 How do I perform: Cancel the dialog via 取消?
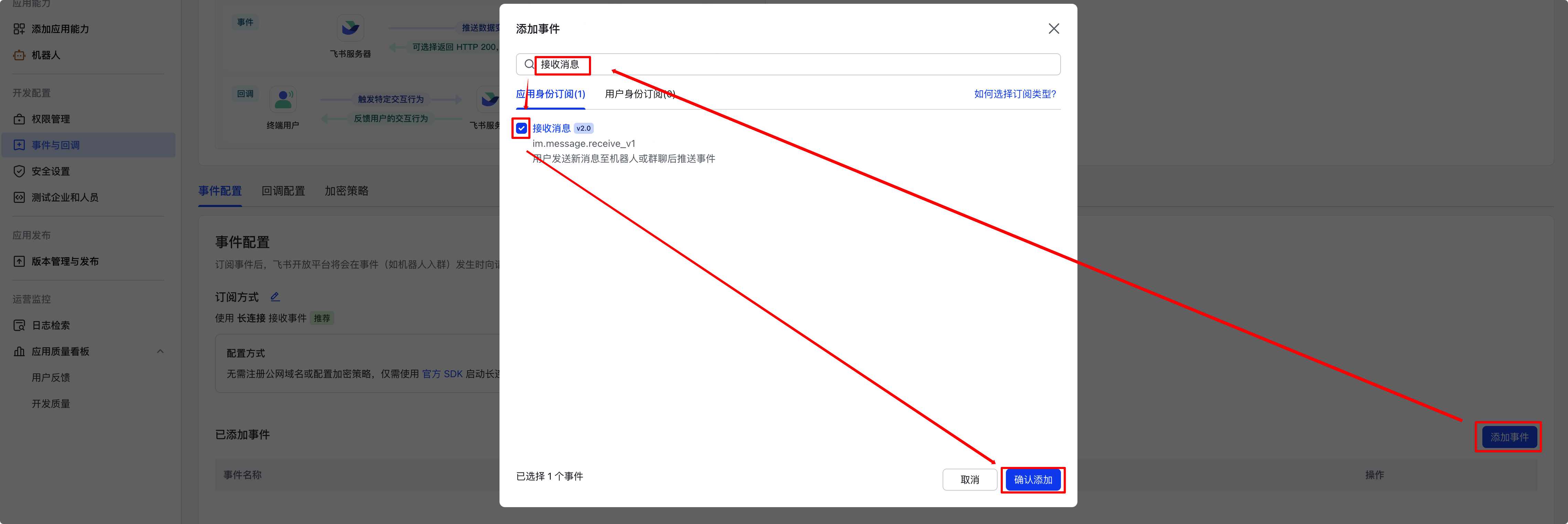970,480
